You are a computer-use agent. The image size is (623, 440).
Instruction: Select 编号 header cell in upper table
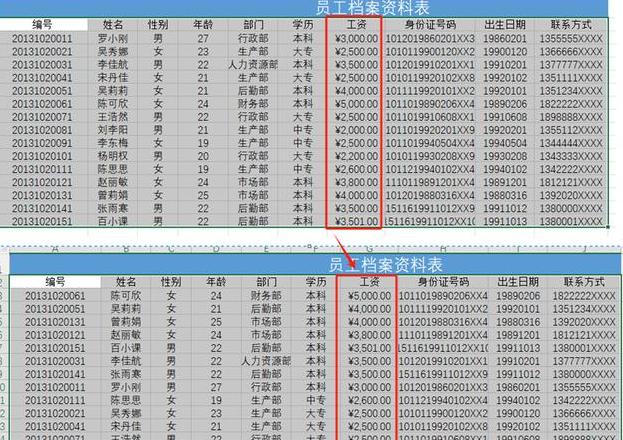click(42, 25)
